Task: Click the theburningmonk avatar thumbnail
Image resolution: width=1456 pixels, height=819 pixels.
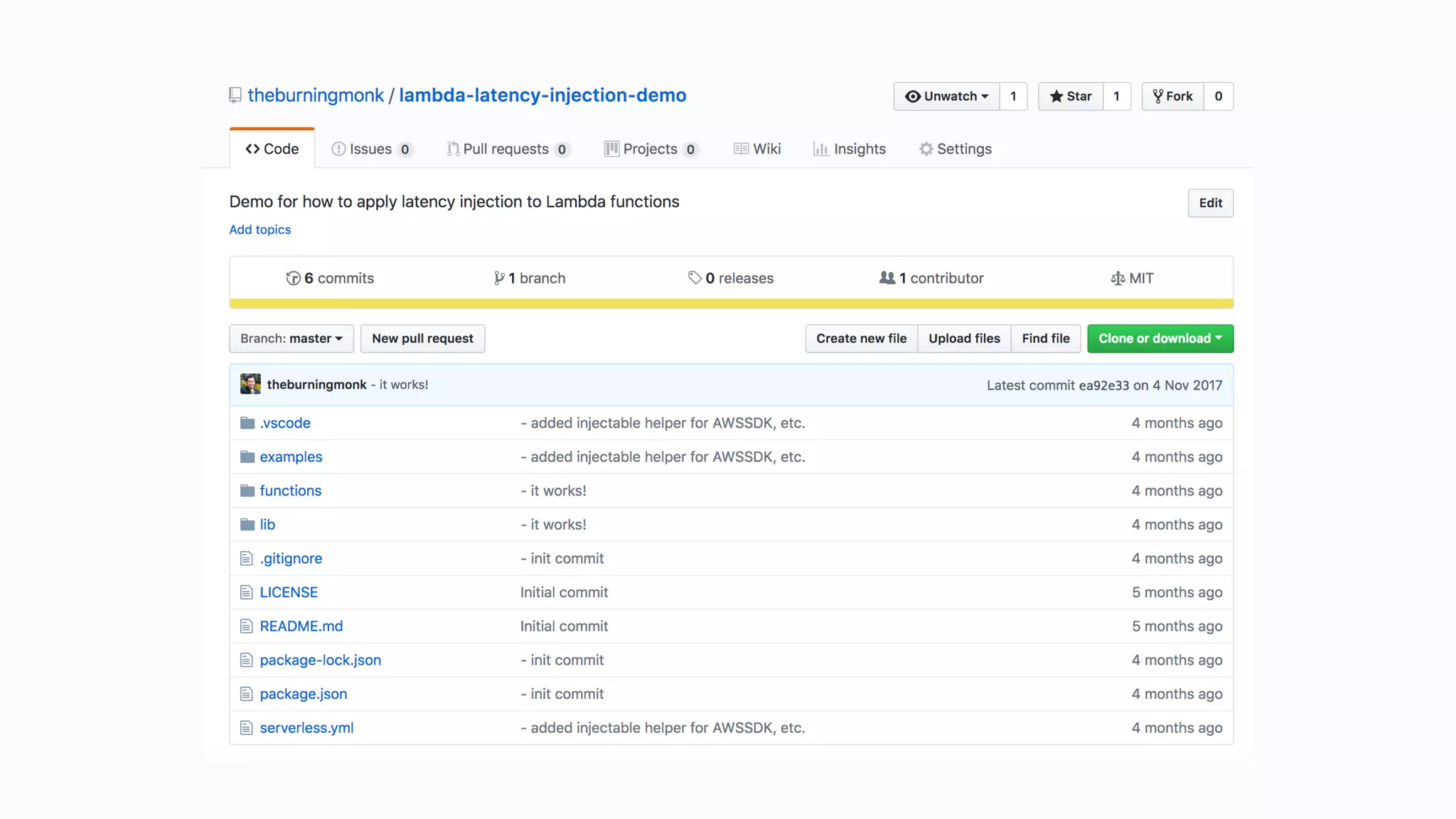Action: (250, 384)
